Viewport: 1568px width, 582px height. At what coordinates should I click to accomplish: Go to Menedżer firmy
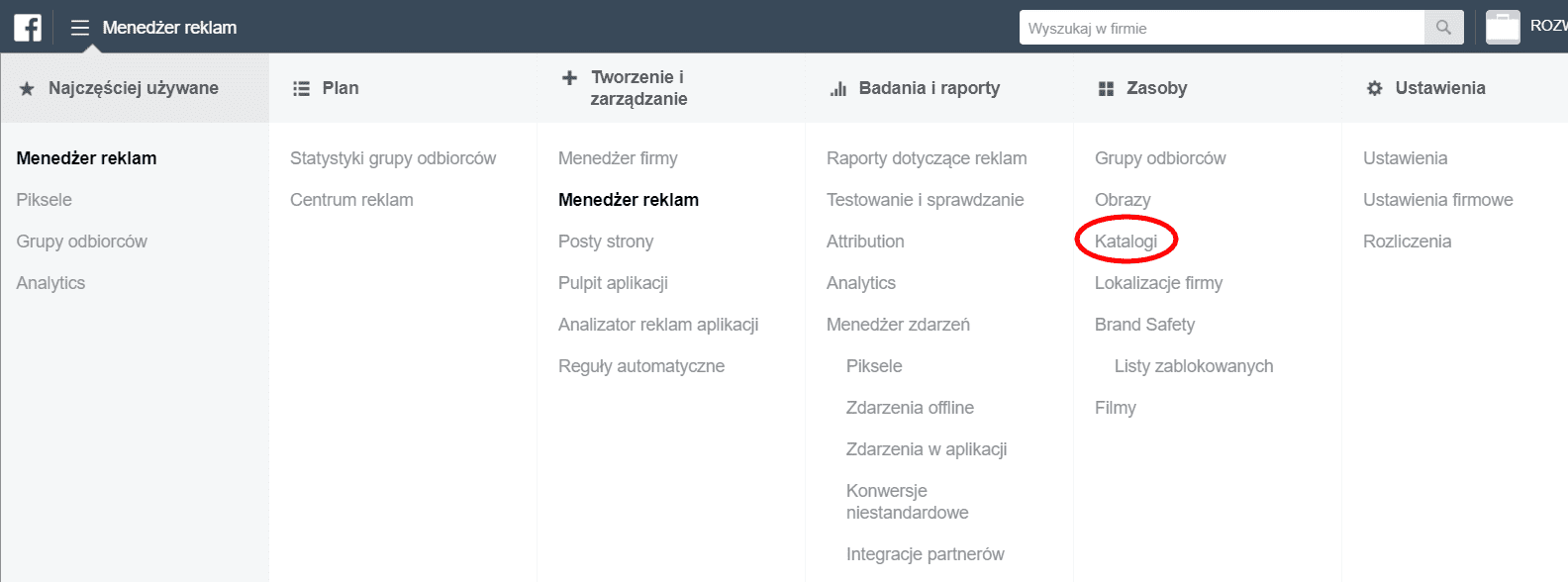point(617,157)
